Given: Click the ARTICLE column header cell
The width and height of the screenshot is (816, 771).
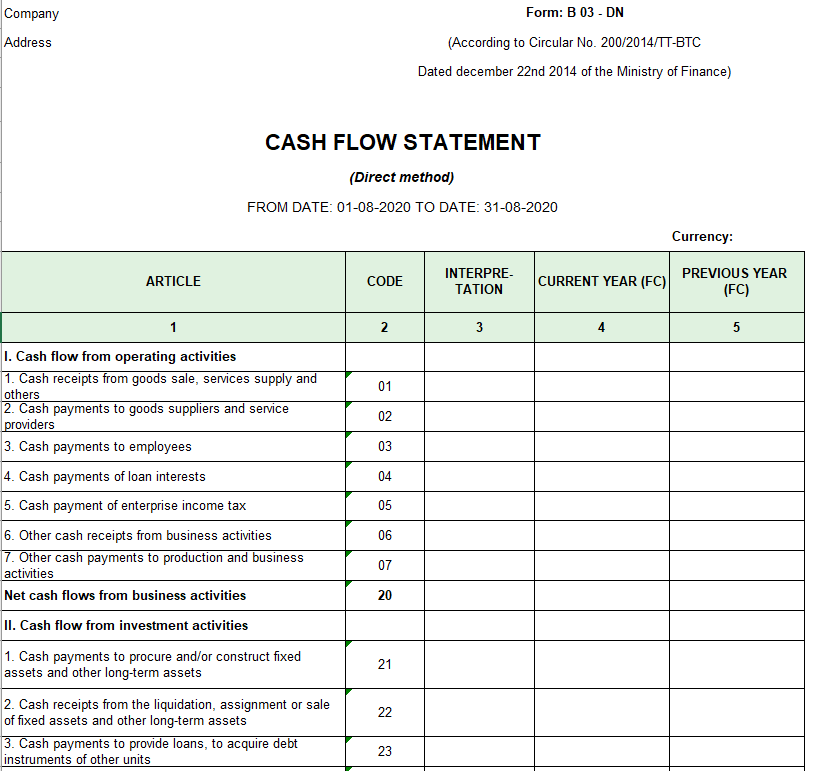Looking at the screenshot, I should click(173, 281).
